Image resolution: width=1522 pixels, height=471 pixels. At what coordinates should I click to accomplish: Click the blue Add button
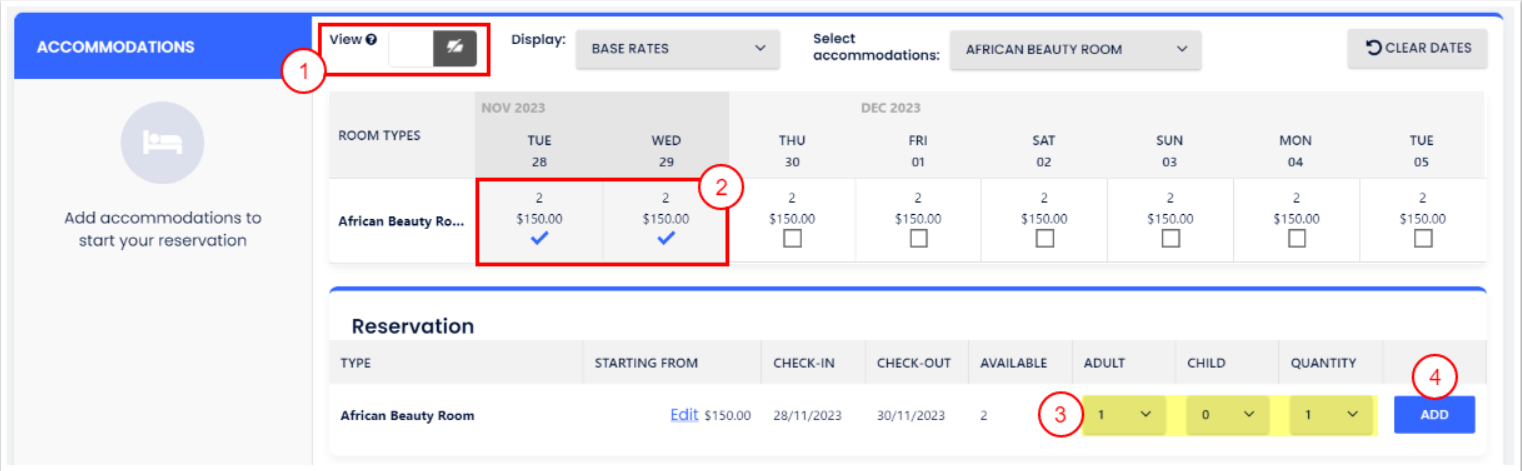[x=1434, y=415]
